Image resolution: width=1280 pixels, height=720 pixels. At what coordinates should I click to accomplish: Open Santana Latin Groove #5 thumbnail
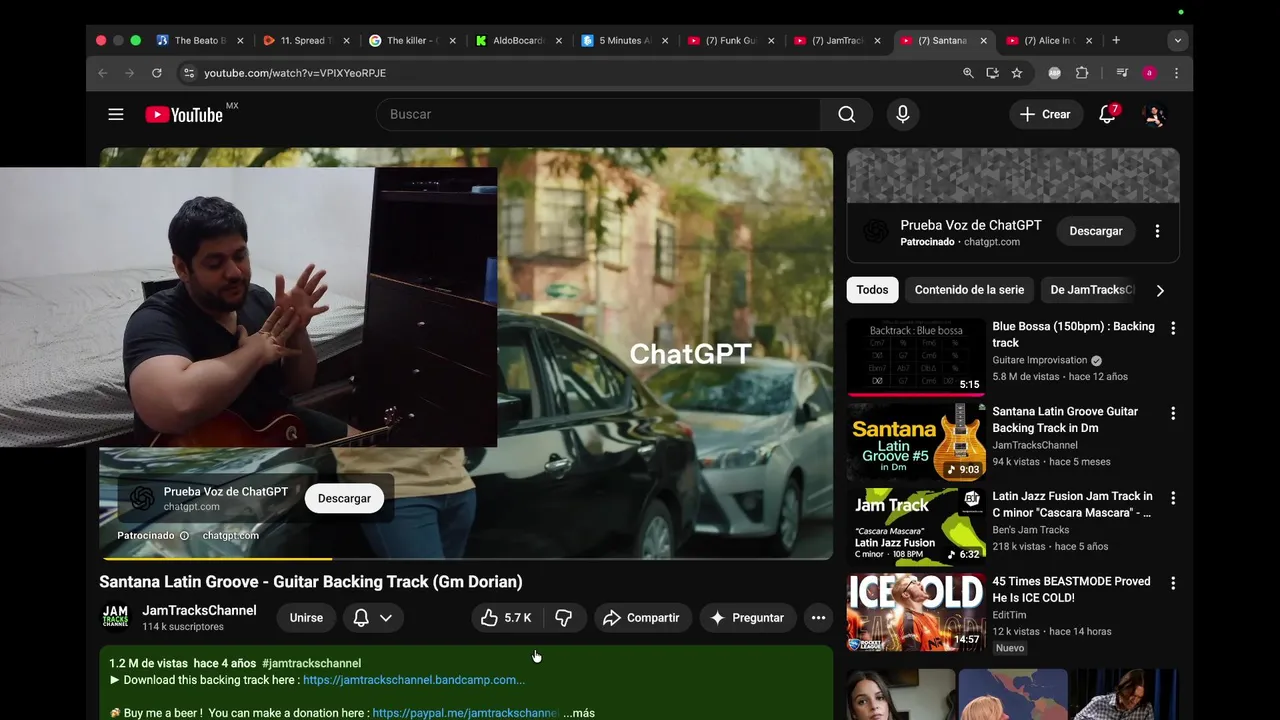(x=916, y=442)
